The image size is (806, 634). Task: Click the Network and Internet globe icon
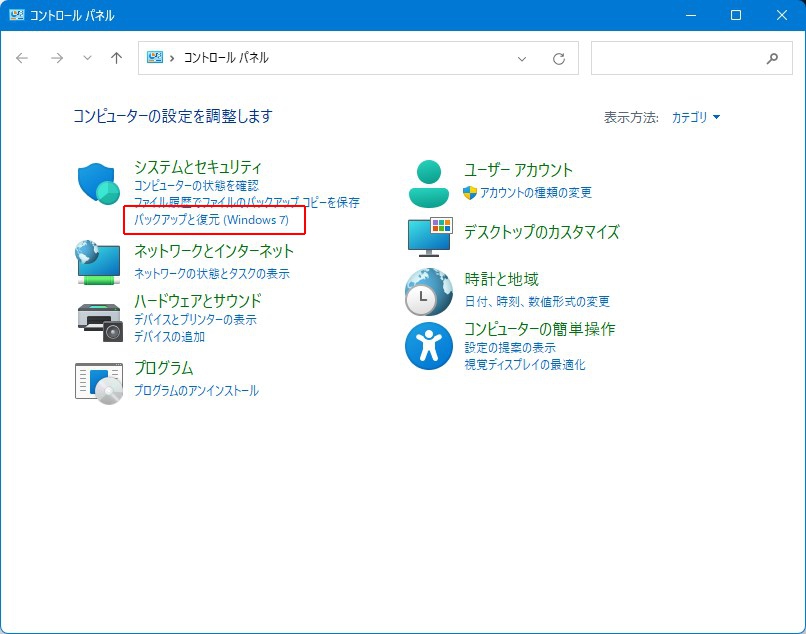[x=98, y=262]
